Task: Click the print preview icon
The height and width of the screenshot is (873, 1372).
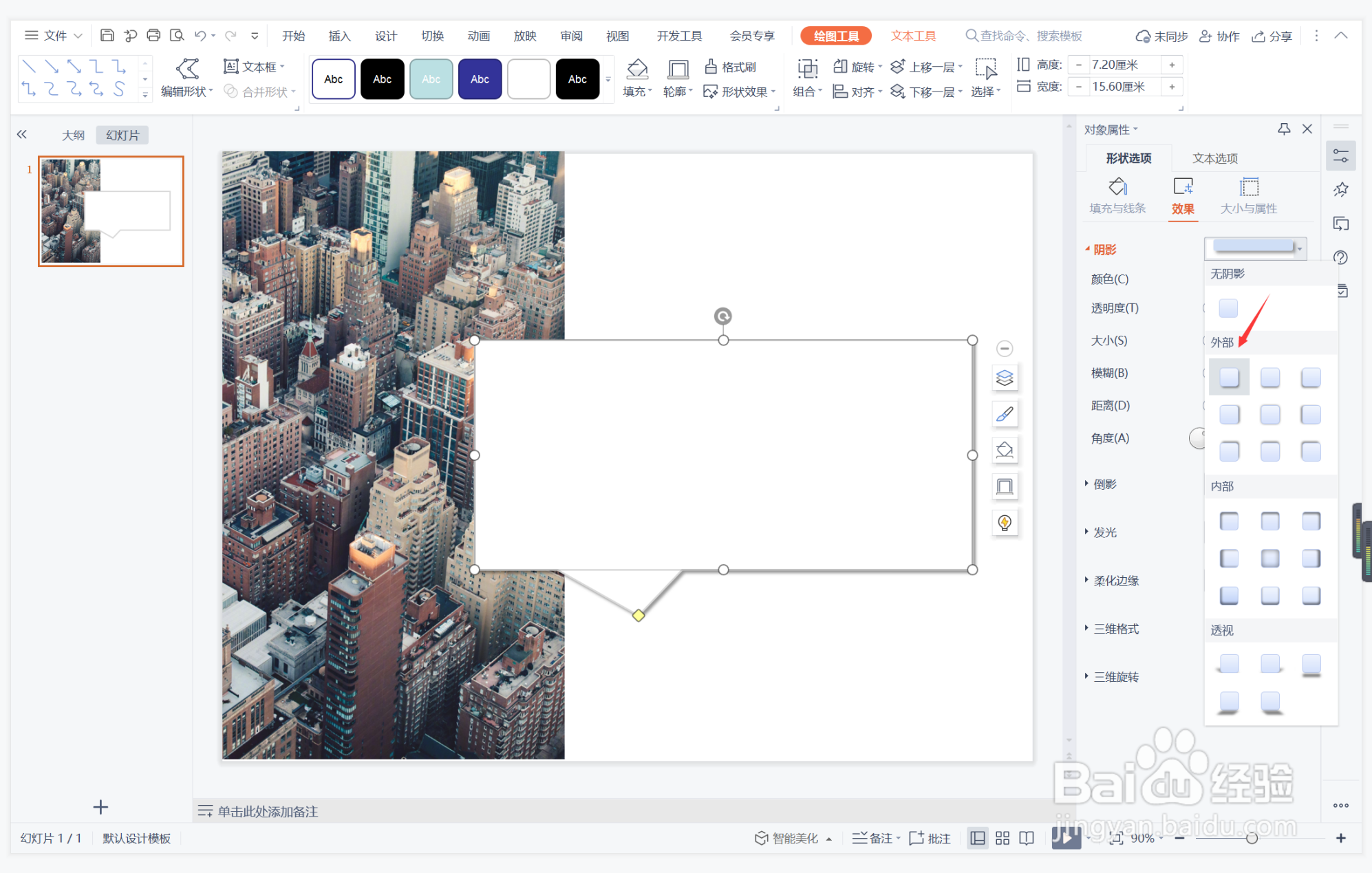Action: point(177,35)
